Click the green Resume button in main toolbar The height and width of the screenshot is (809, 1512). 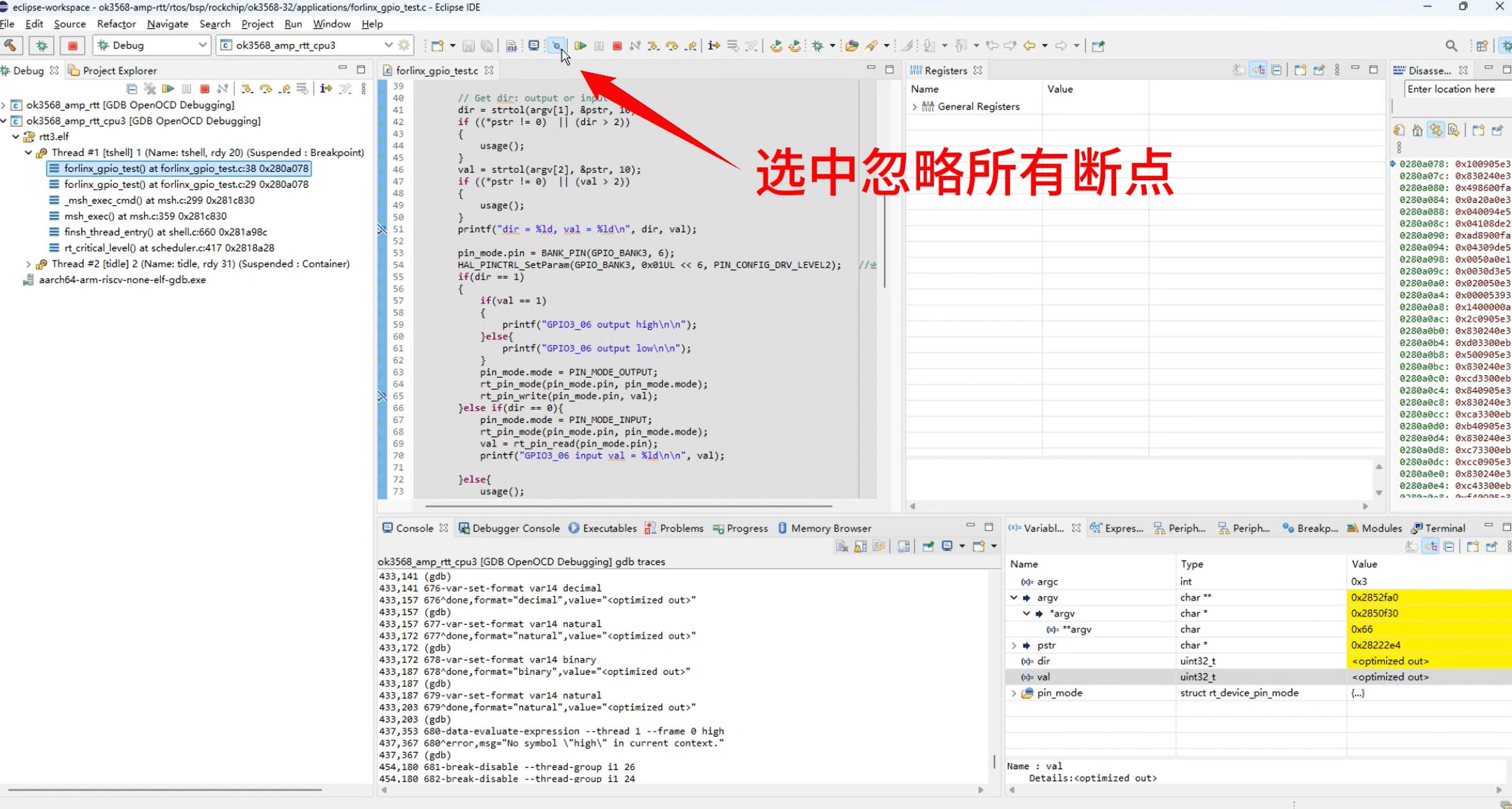coord(580,46)
